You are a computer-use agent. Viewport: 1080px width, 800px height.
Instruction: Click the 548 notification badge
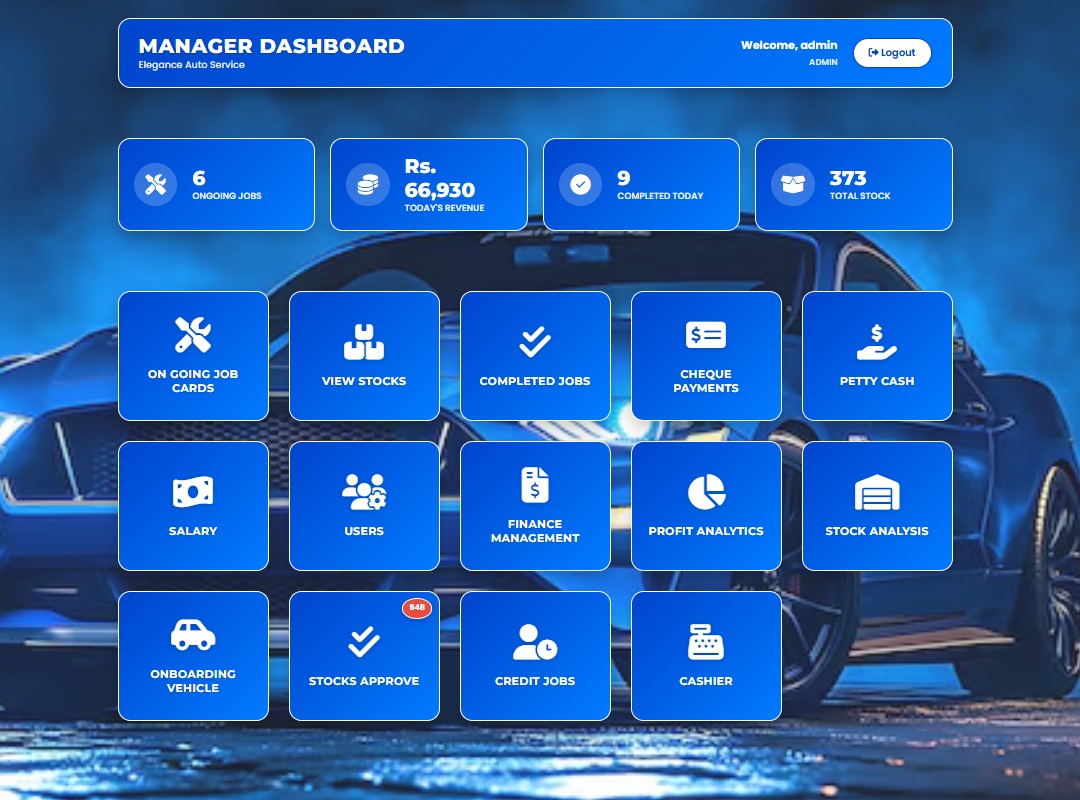[x=417, y=608]
